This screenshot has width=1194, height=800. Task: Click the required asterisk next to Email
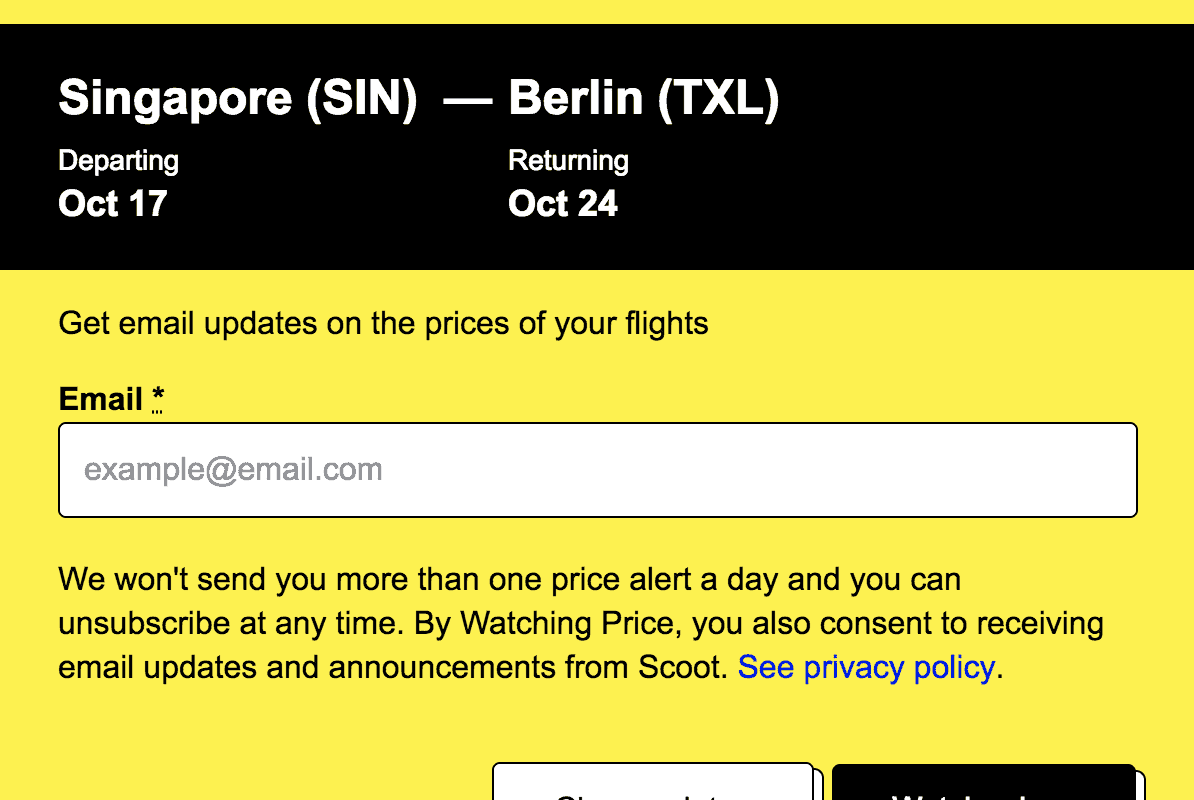(158, 400)
